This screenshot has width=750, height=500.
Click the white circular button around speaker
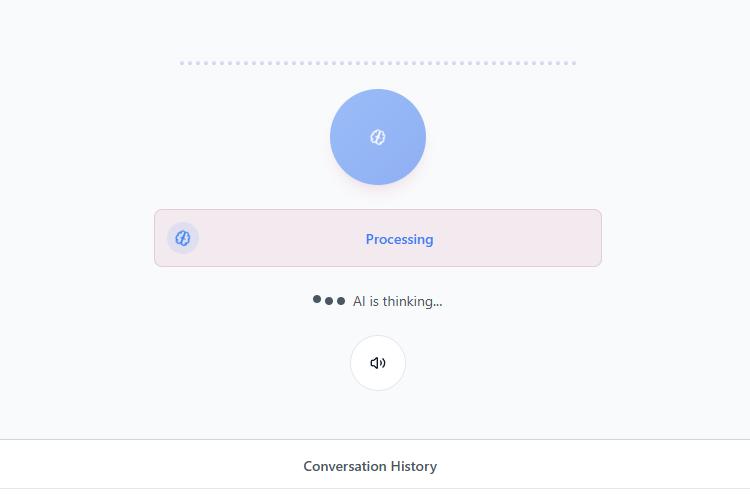click(x=378, y=363)
